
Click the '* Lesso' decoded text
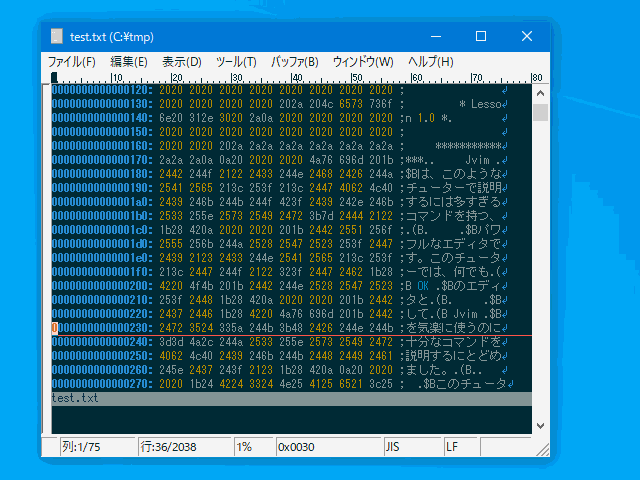click(x=480, y=104)
